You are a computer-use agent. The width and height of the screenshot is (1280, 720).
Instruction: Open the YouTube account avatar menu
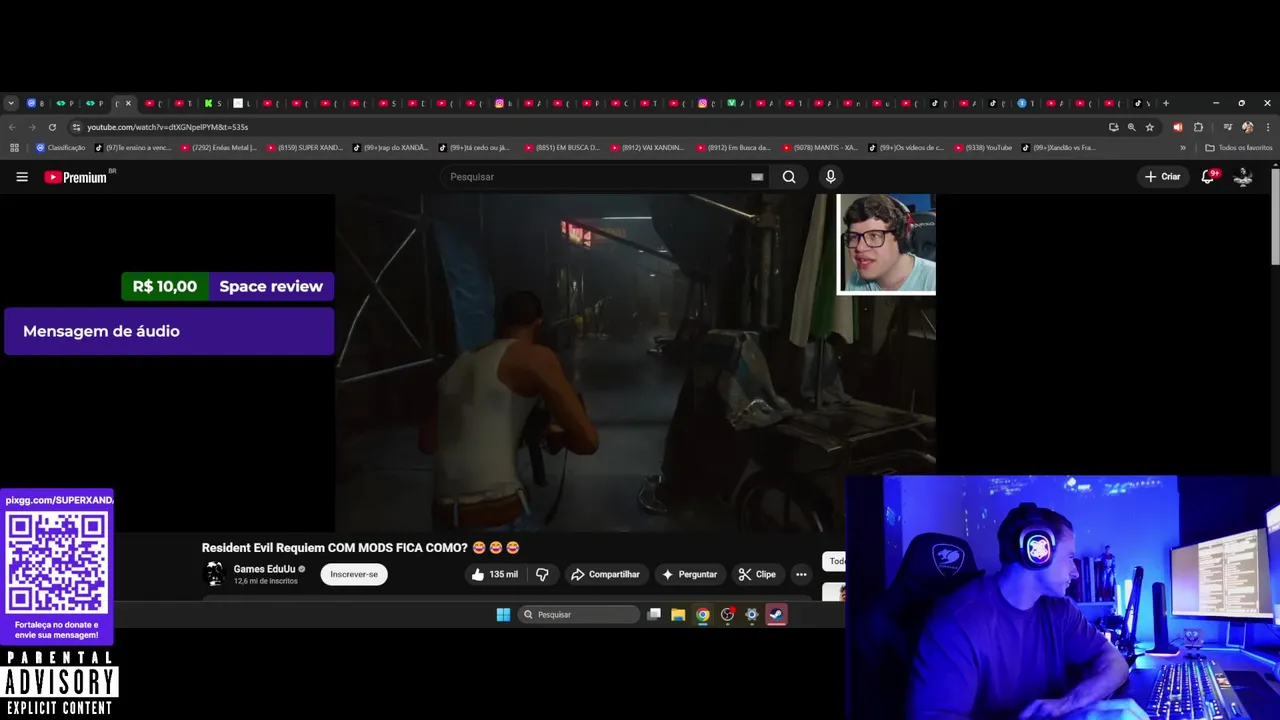click(x=1243, y=177)
